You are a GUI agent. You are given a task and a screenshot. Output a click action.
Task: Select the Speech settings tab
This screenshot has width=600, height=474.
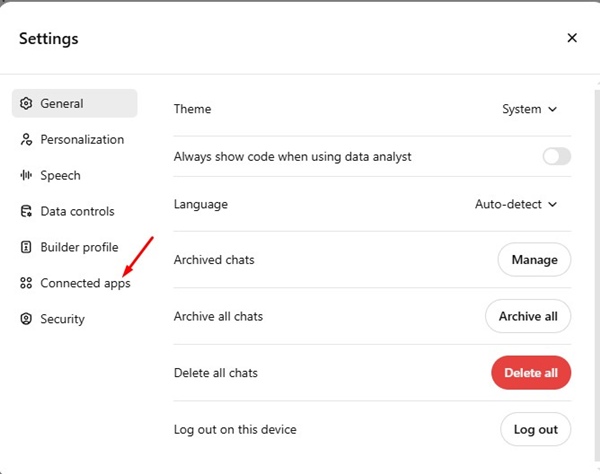click(x=60, y=176)
